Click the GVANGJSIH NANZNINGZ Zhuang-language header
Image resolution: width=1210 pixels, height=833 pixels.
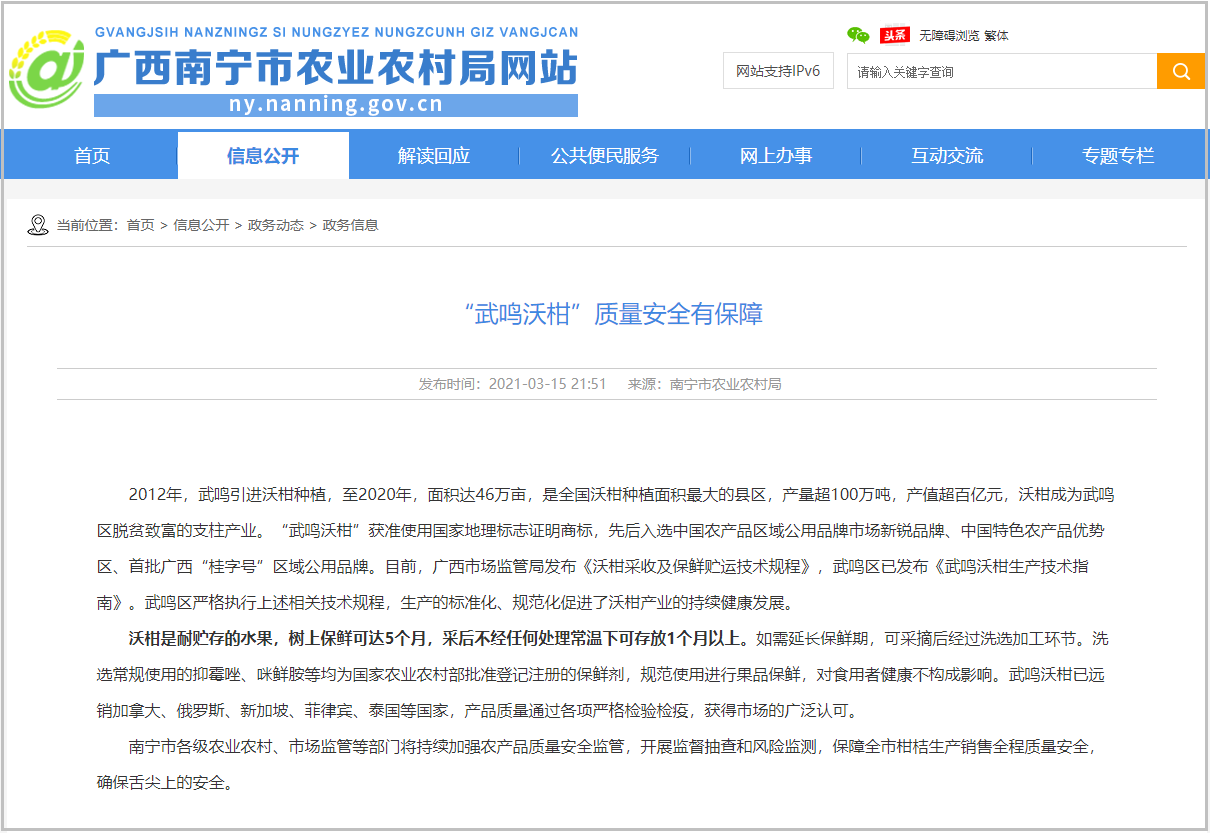point(337,31)
